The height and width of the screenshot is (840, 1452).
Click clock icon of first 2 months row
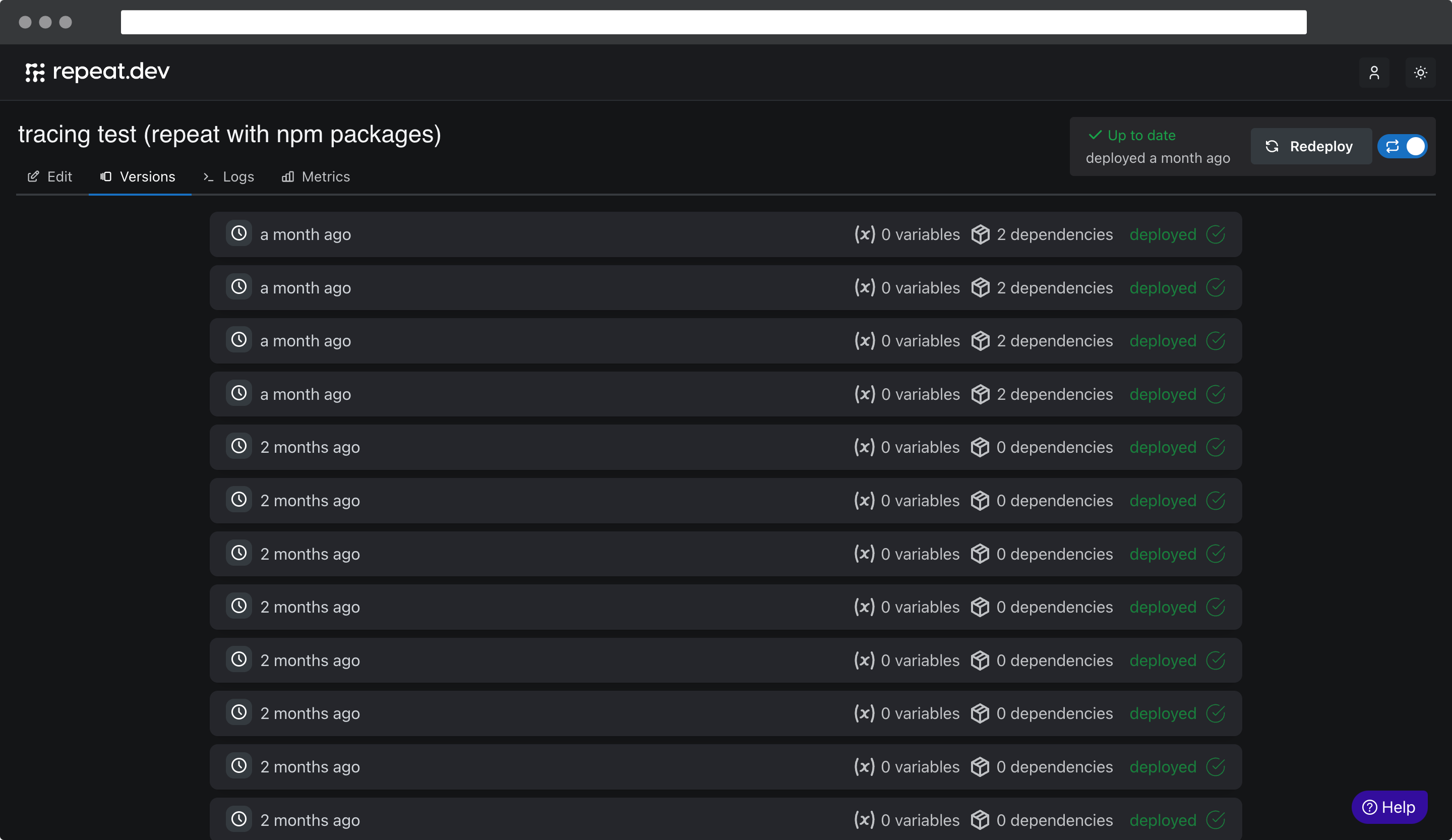pos(238,446)
